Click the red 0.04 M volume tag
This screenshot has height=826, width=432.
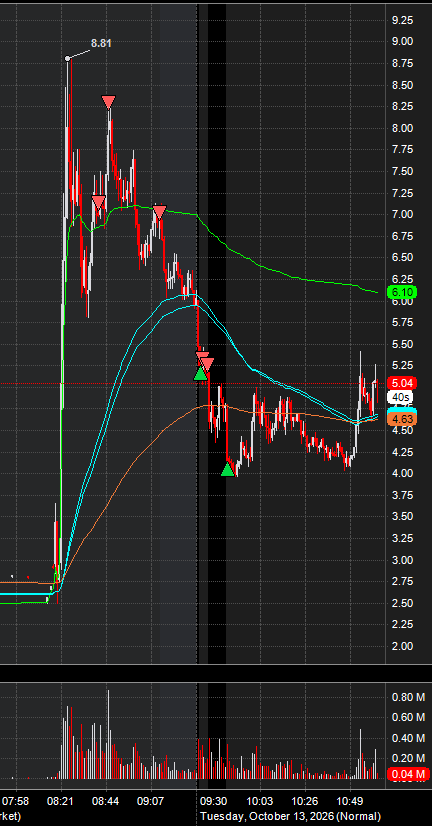407,774
